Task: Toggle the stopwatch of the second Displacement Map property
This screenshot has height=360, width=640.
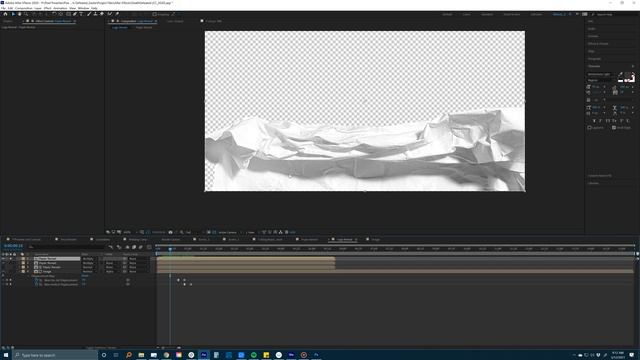Action: pyautogui.click(x=36, y=284)
